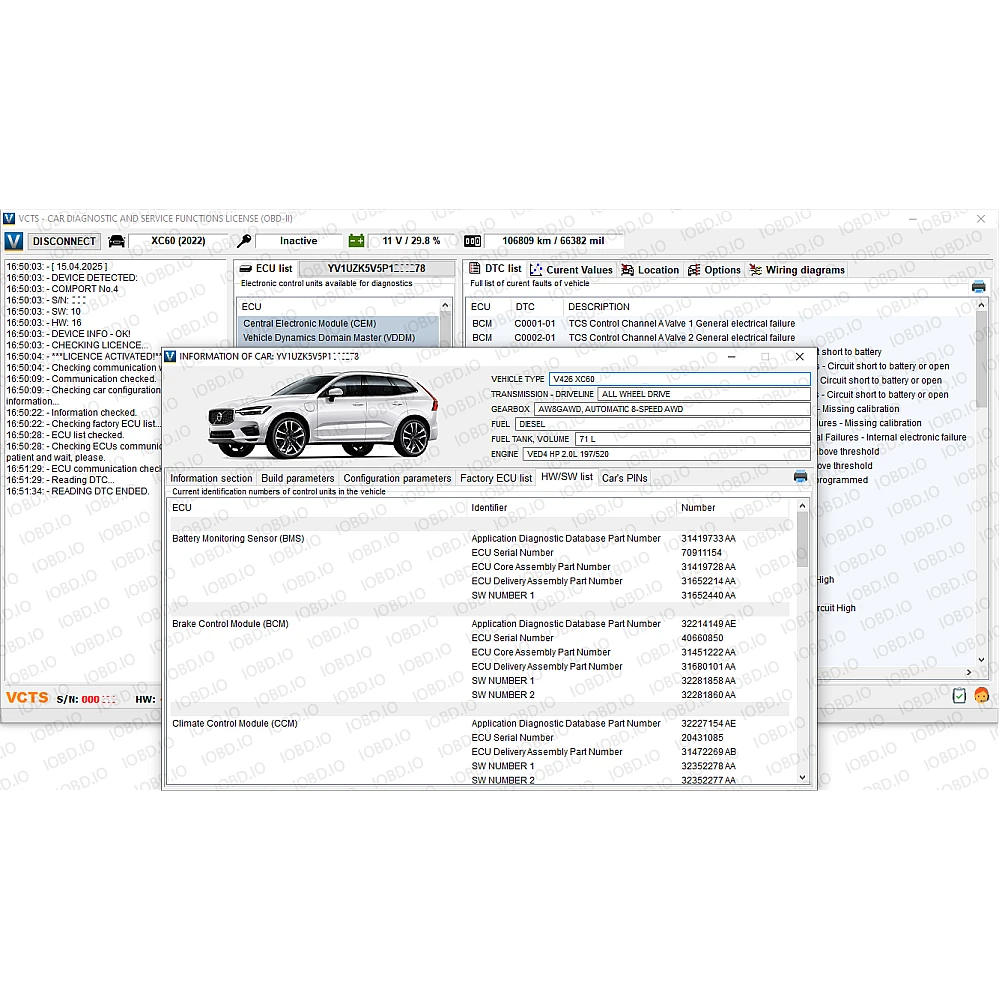1000x1000 pixels.
Task: Click the green battery voltage icon
Action: [357, 241]
